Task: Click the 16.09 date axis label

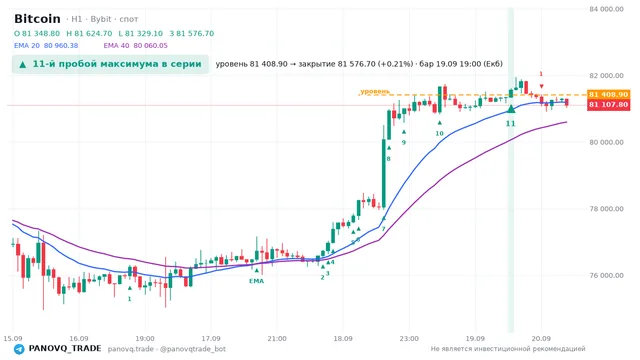Action: coord(79,339)
